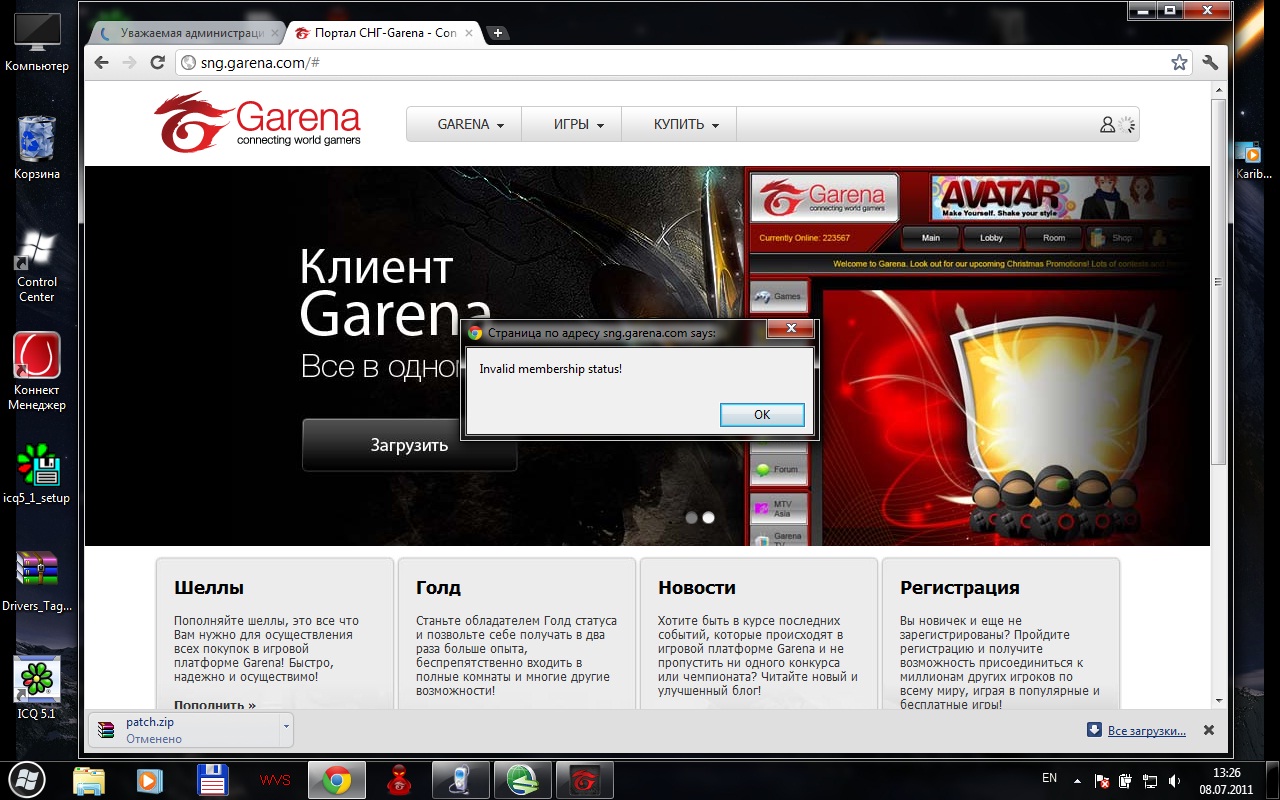Open Chrome wrench settings menu

point(1210,62)
